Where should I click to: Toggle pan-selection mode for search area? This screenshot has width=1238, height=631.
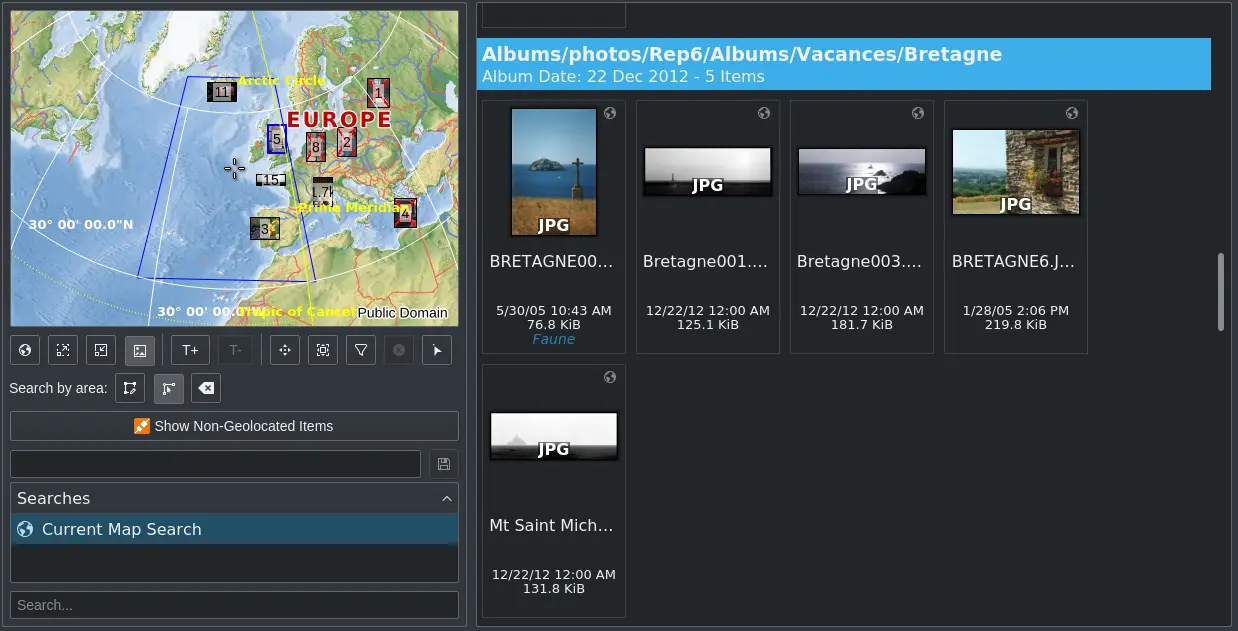tap(168, 388)
